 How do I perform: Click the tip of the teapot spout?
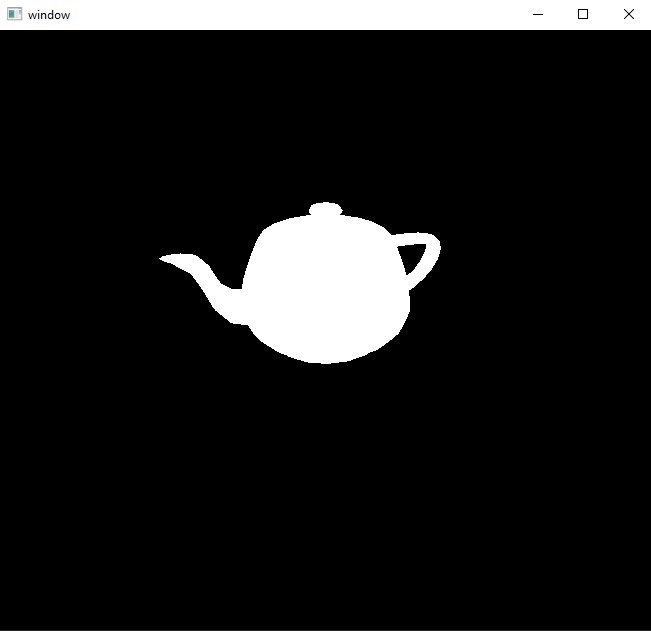163,259
